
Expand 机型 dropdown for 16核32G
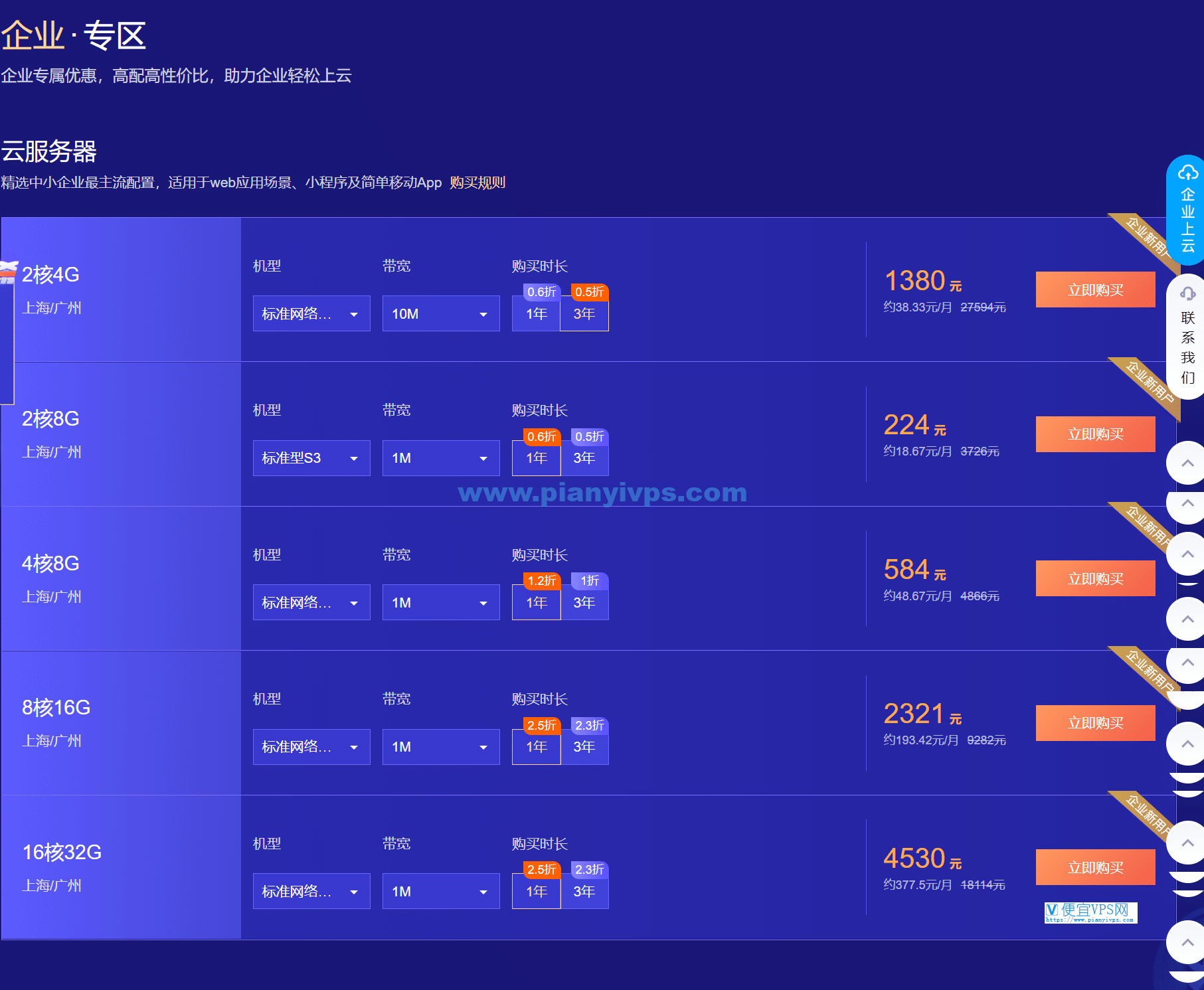pyautogui.click(x=311, y=891)
